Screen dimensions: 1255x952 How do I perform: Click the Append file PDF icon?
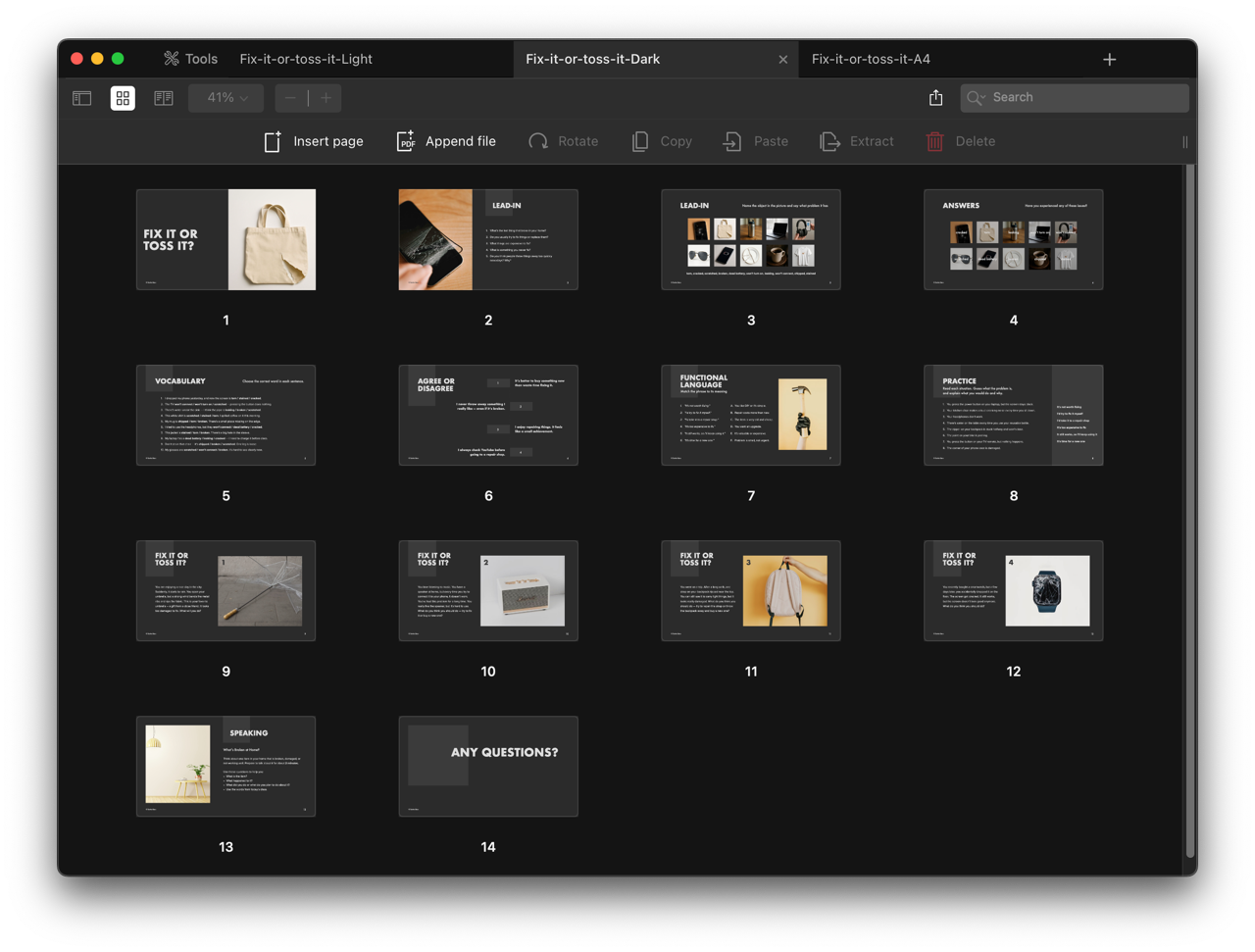[405, 141]
